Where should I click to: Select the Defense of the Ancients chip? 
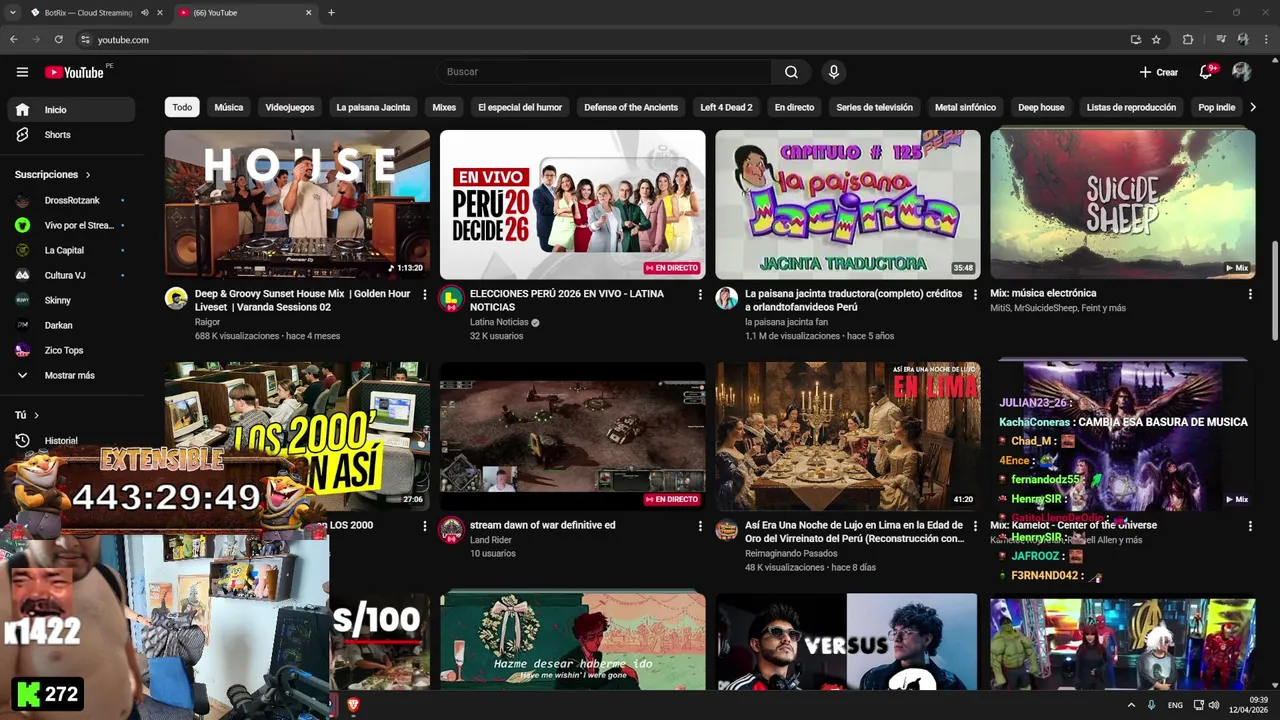click(x=631, y=107)
